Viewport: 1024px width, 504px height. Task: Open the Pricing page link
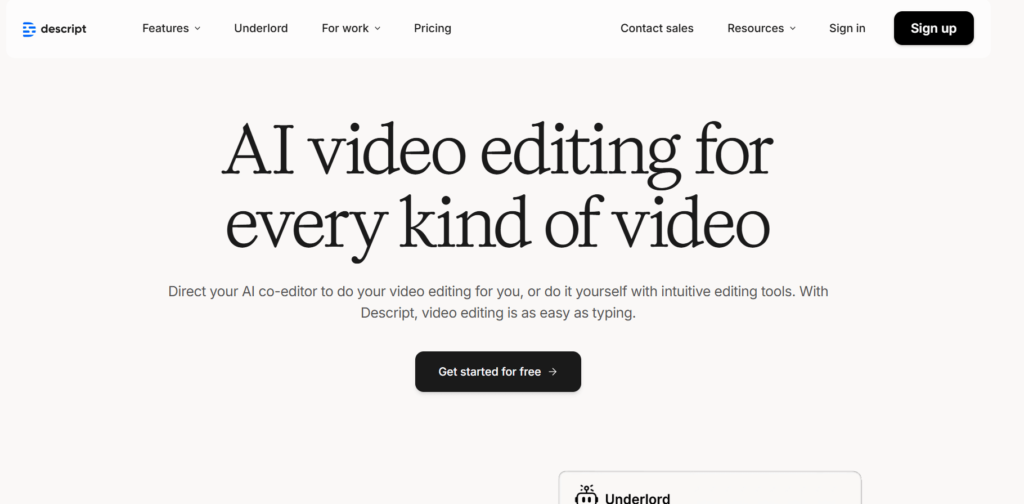[432, 28]
